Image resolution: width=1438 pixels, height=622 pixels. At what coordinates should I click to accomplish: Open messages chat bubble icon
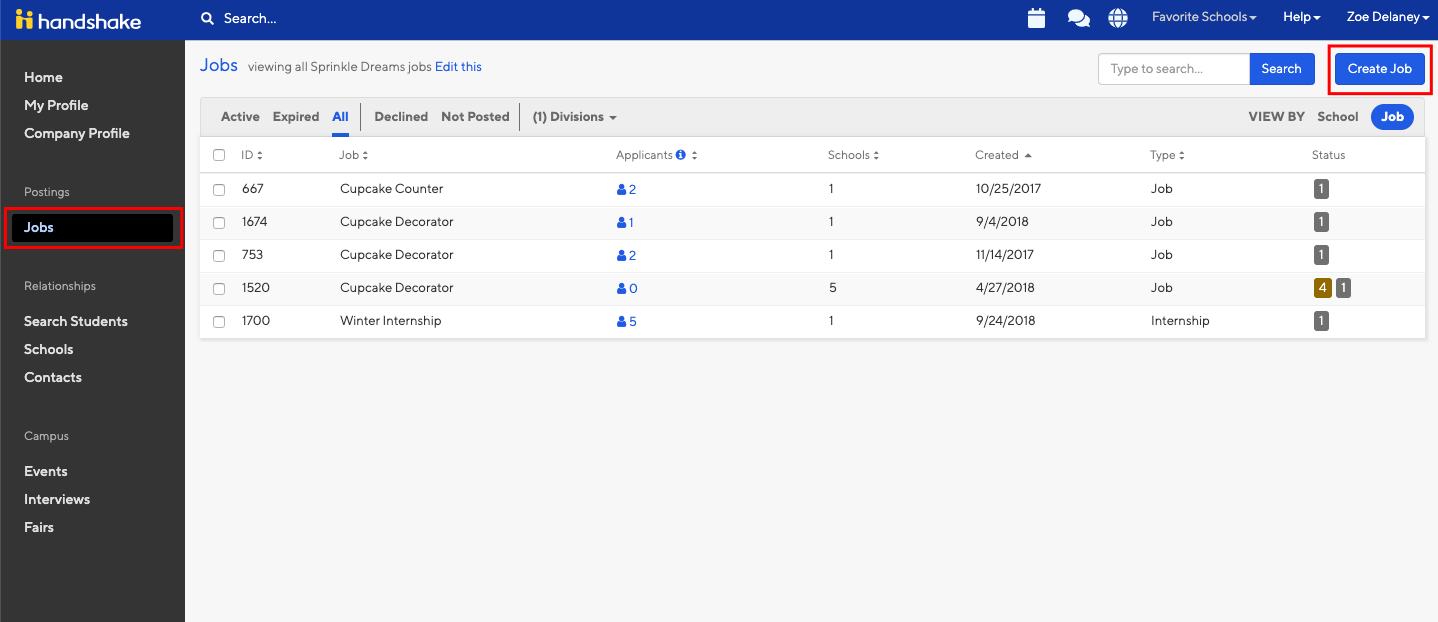tap(1078, 18)
